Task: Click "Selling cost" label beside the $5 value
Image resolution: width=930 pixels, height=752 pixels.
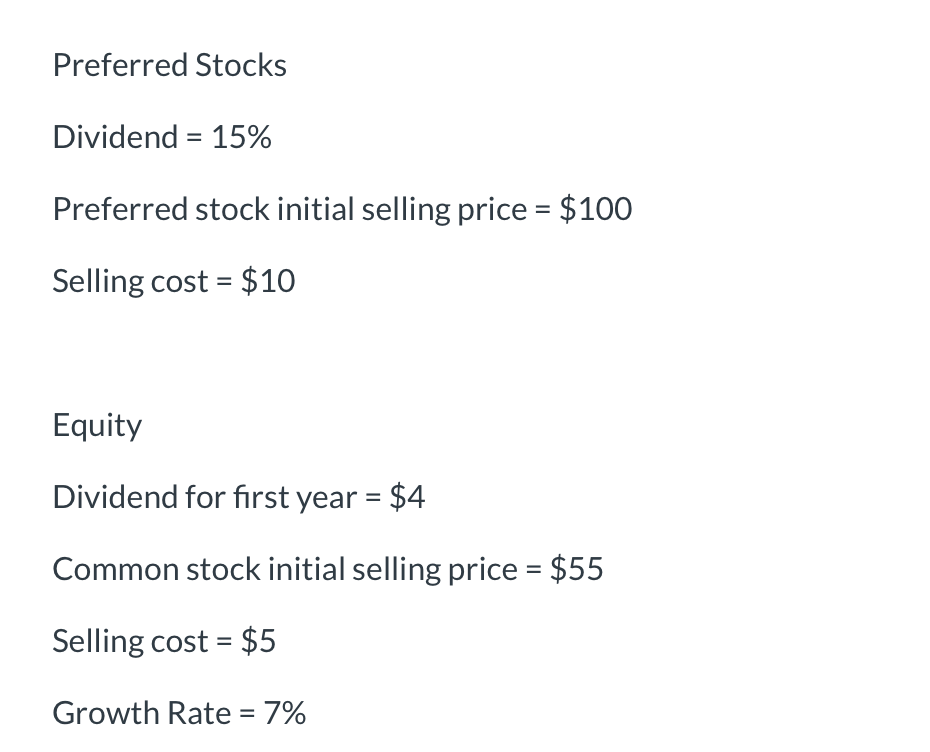Action: click(130, 642)
